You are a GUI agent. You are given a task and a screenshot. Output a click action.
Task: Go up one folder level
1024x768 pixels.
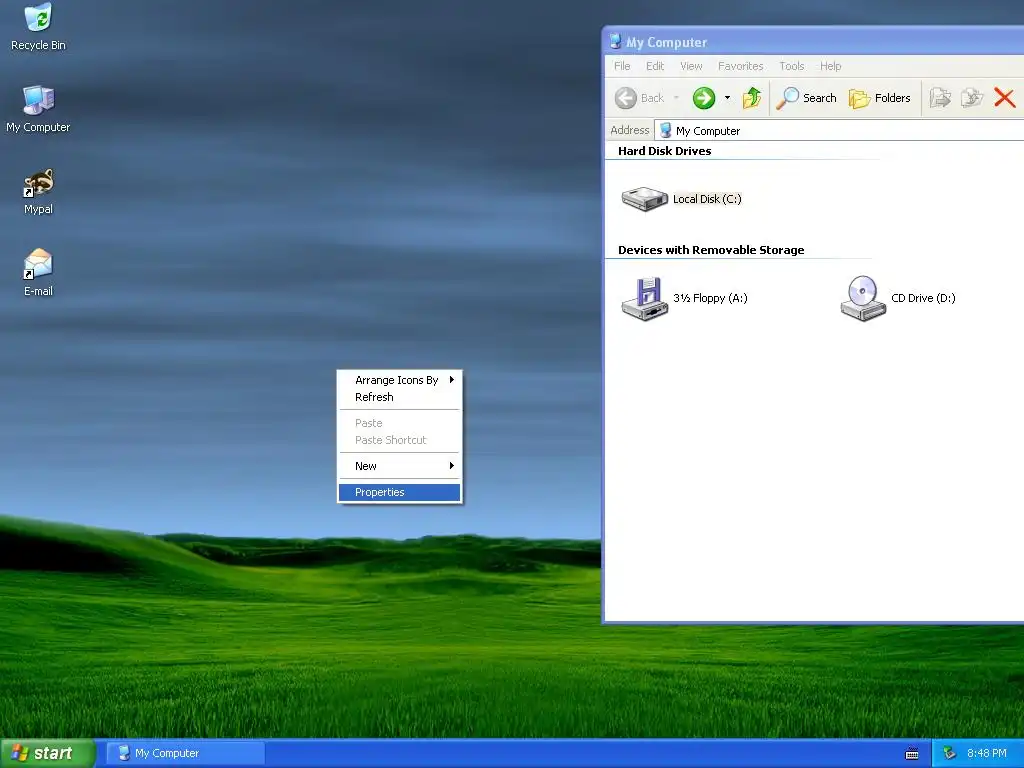point(752,98)
